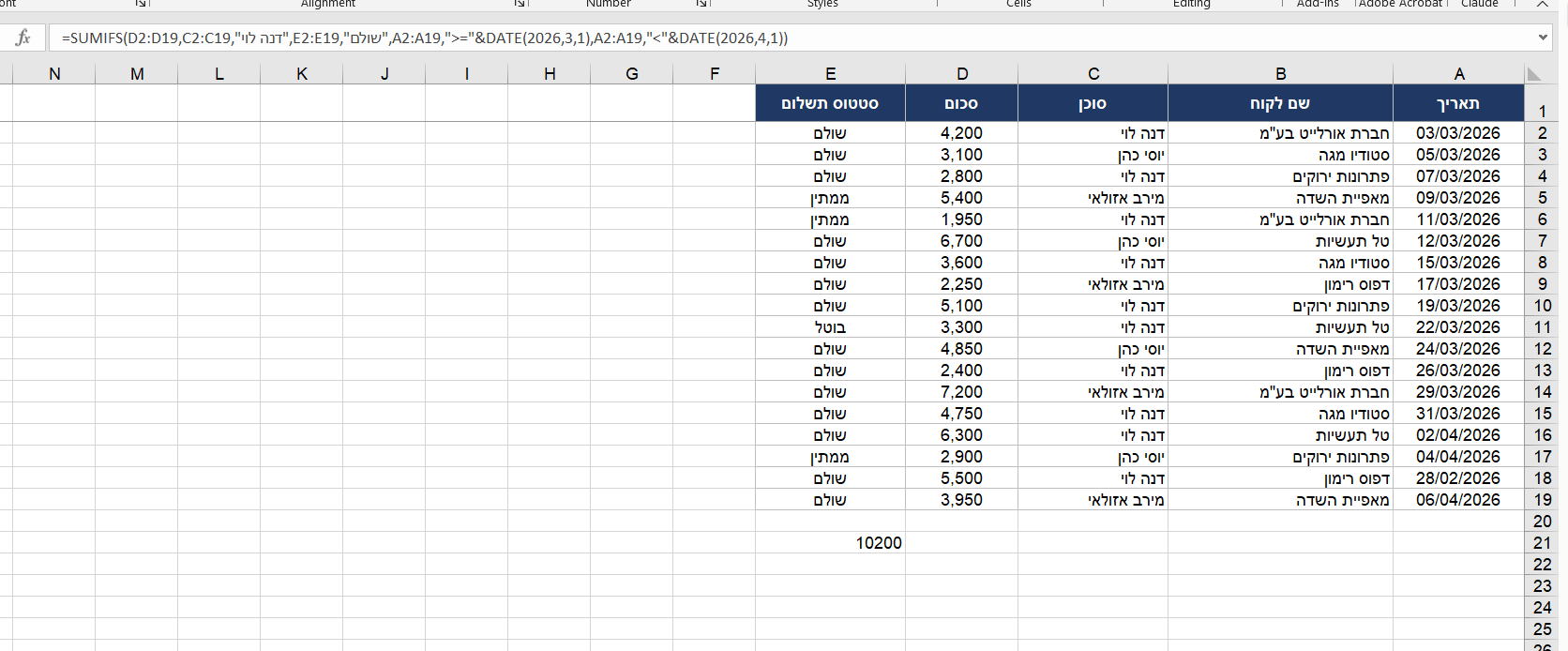Select column E header

tap(831, 74)
